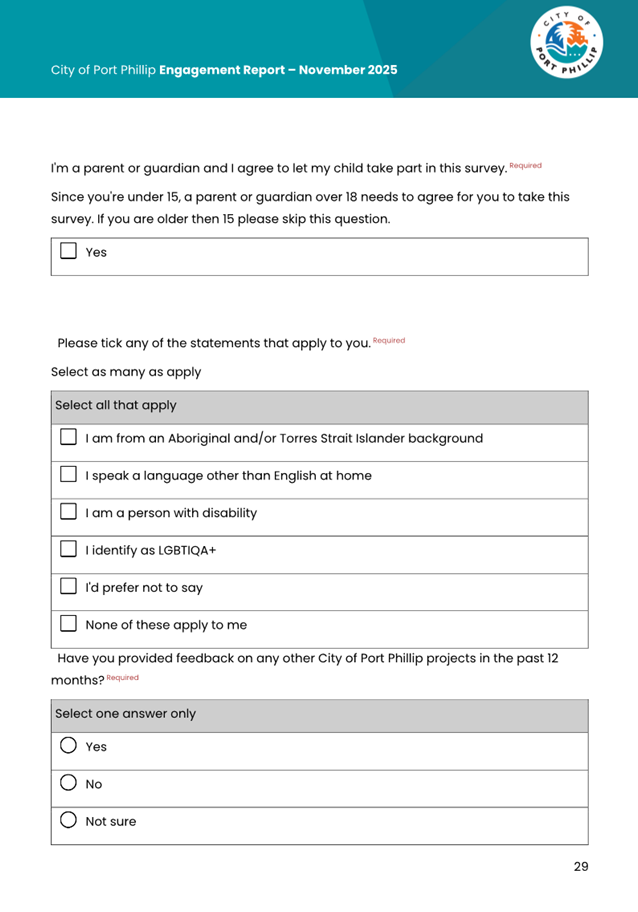Click the Required label beside the tick statements question

click(x=389, y=341)
